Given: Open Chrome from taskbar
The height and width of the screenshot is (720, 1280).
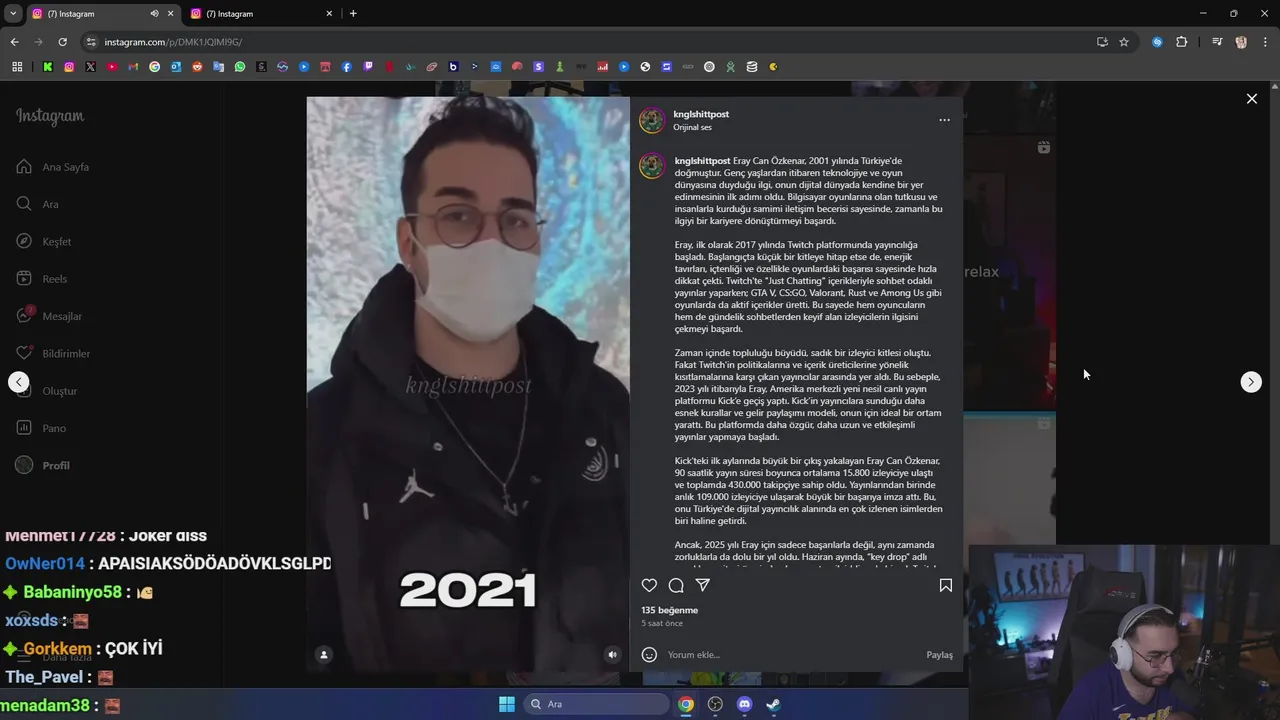Looking at the screenshot, I should 686,704.
